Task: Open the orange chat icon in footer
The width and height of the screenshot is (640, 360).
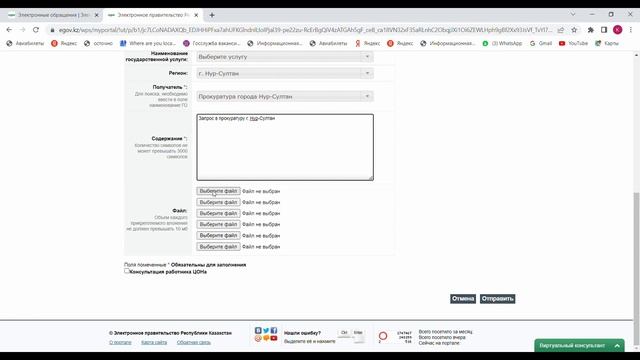Action: pos(266,338)
